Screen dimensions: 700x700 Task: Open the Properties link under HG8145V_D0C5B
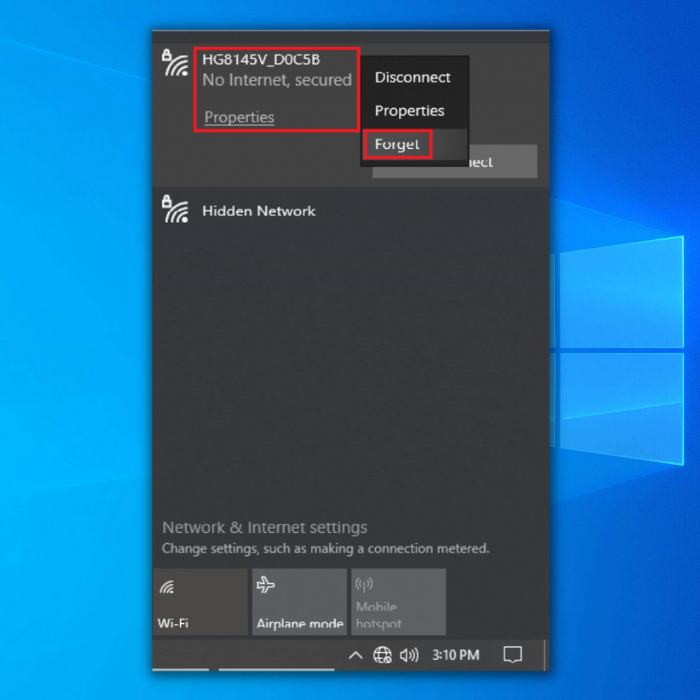(x=239, y=117)
